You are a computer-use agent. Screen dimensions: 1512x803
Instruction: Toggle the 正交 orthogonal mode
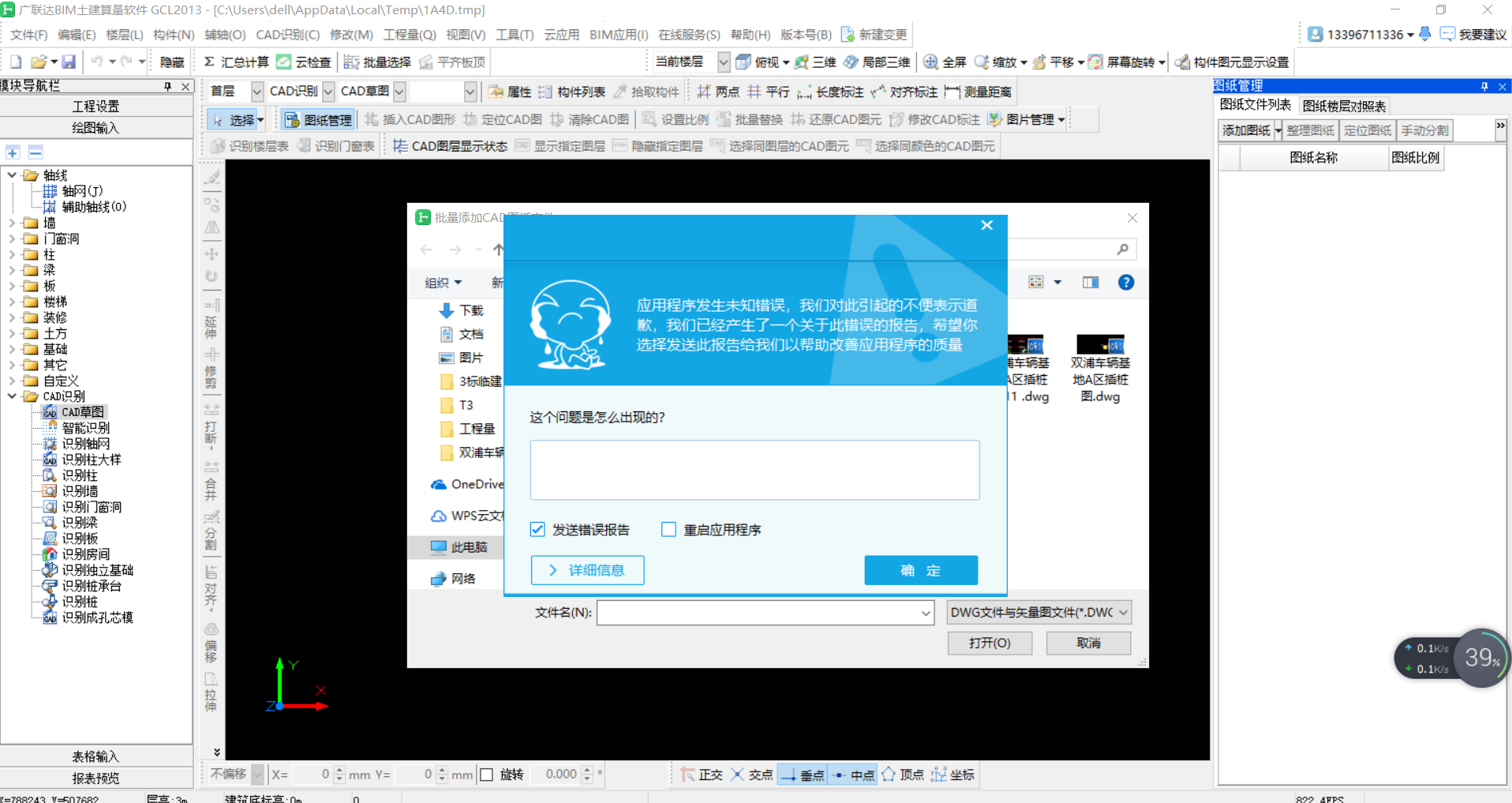(x=701, y=775)
